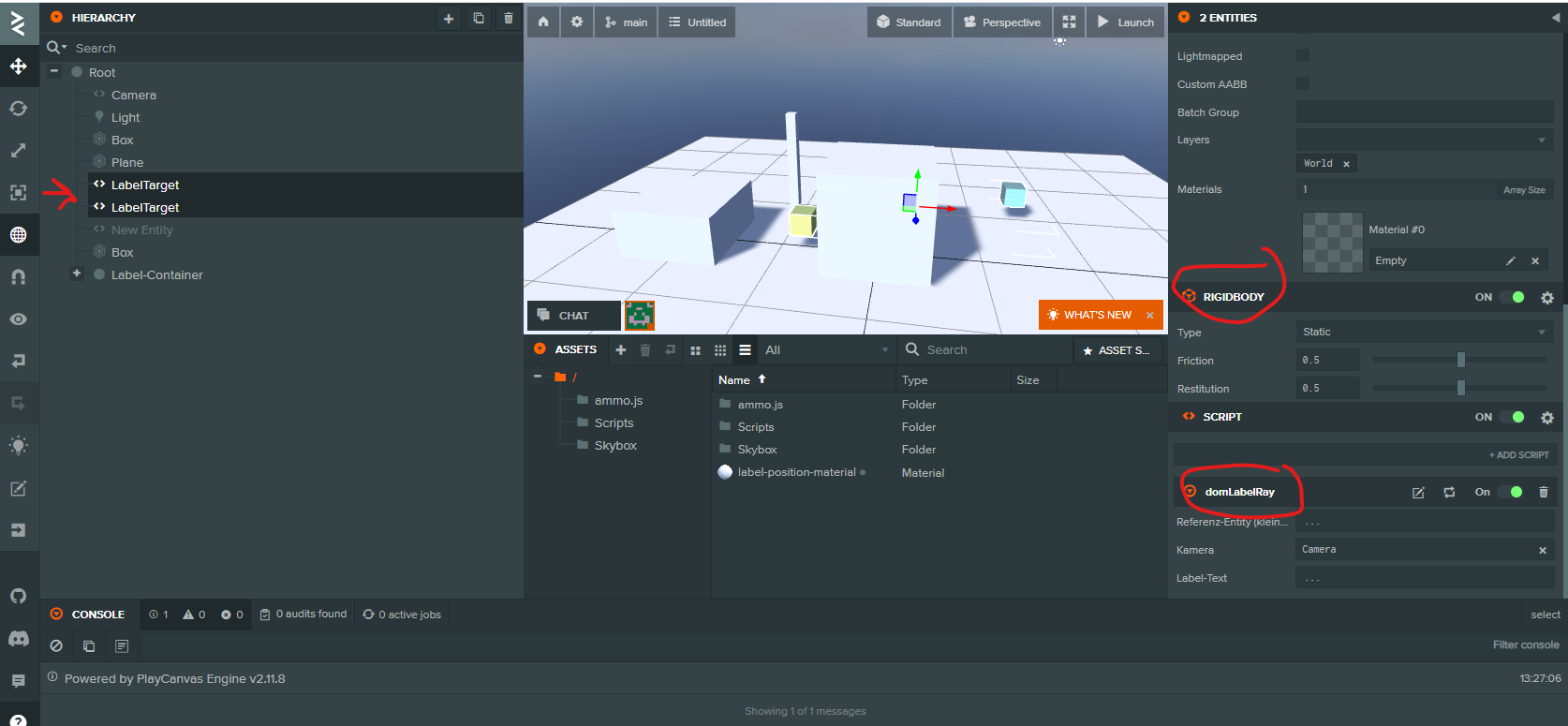Open editor settings gear in viewport

point(577,22)
